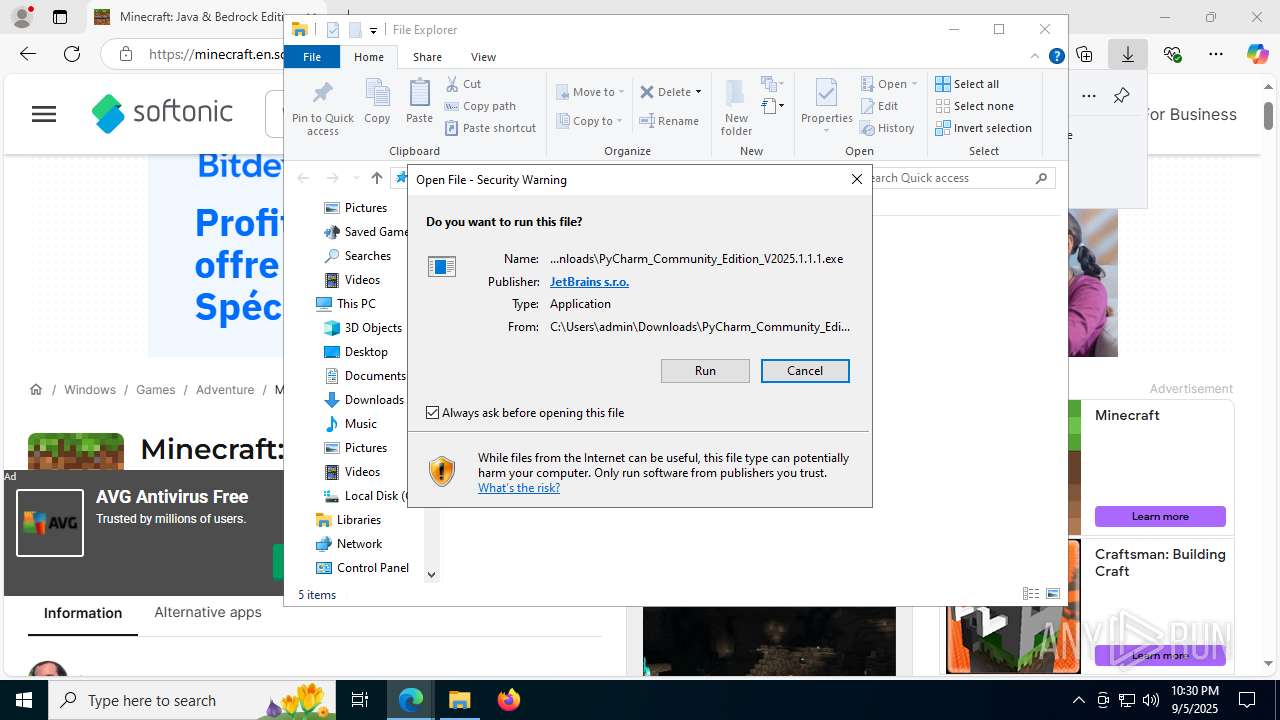
Task: Close the Security Warning dialog with X
Action: click(x=856, y=179)
